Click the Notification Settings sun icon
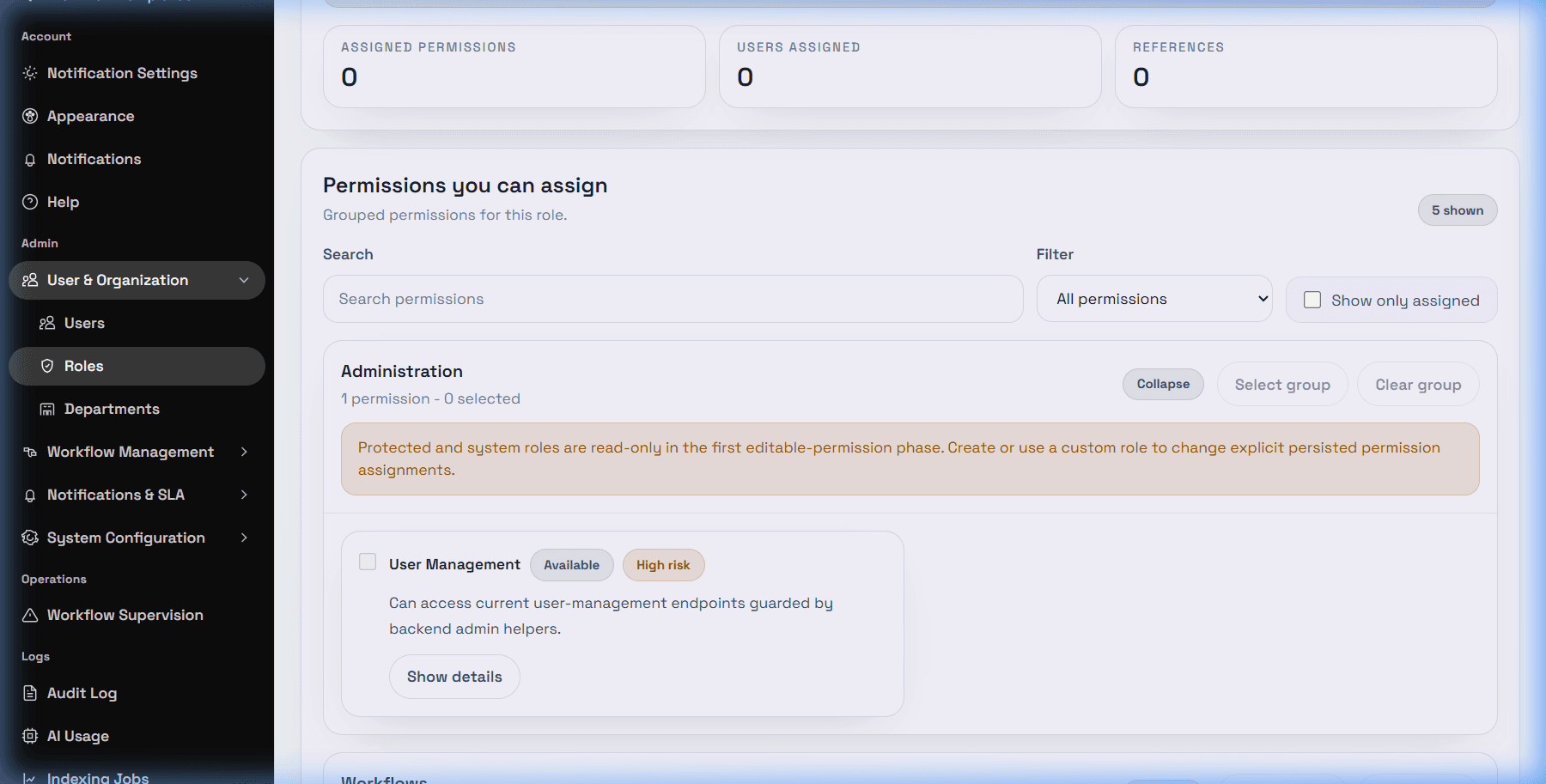Screen dimensions: 1546x784 [30, 73]
